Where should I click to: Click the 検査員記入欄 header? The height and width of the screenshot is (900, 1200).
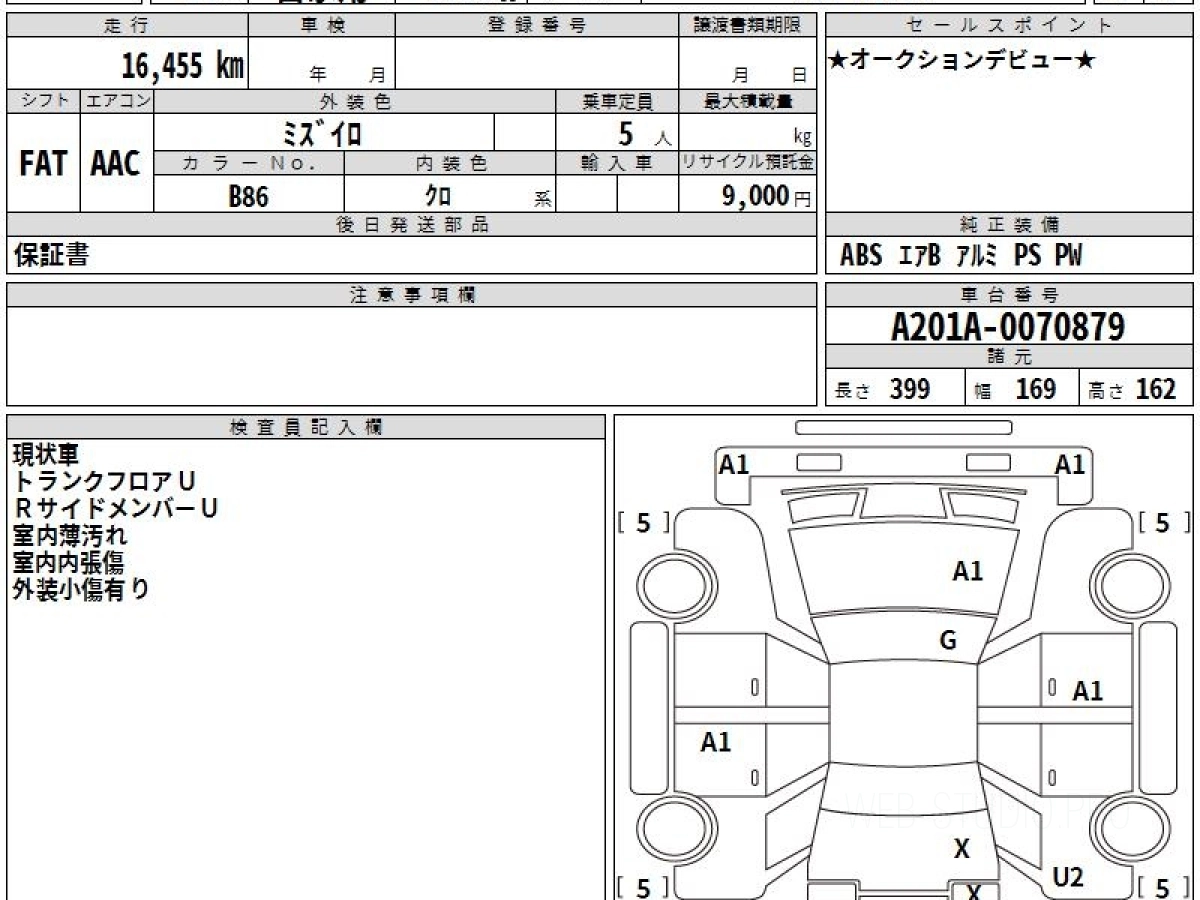(306, 426)
